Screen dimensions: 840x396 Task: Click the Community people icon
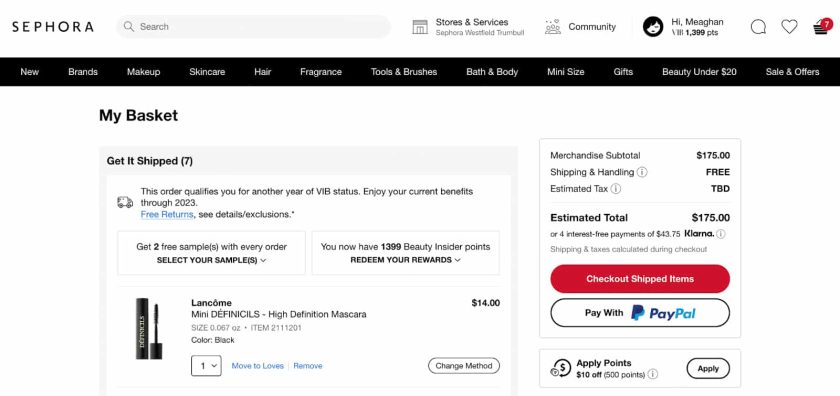[x=552, y=27]
